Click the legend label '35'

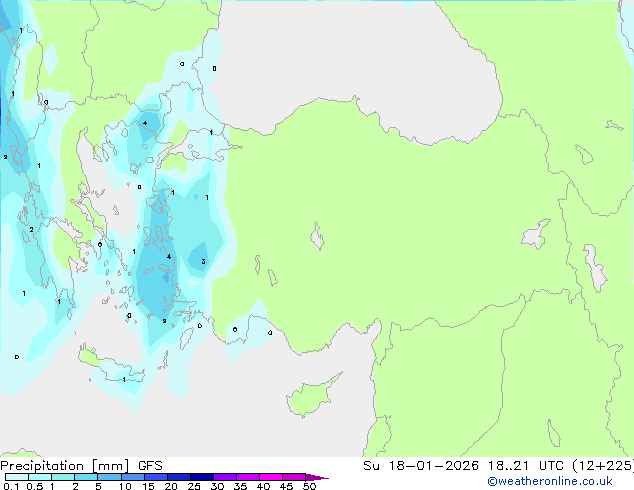[x=240, y=486]
